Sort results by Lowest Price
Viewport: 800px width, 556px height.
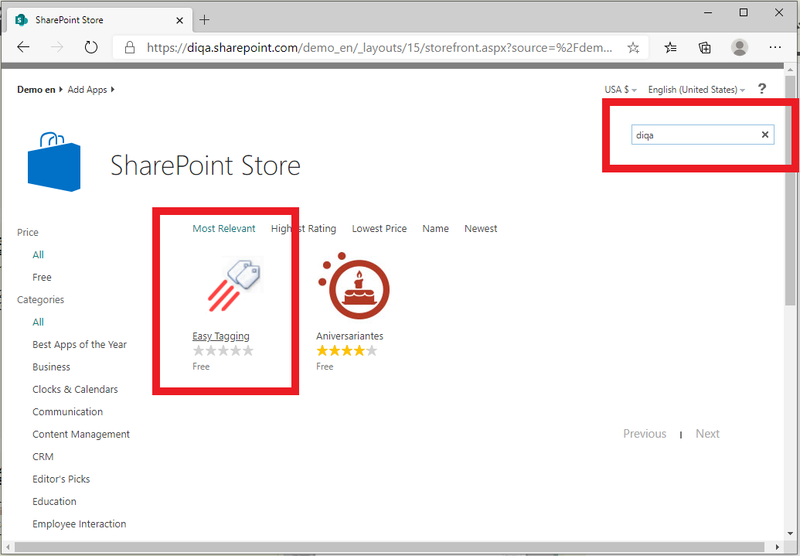[379, 229]
